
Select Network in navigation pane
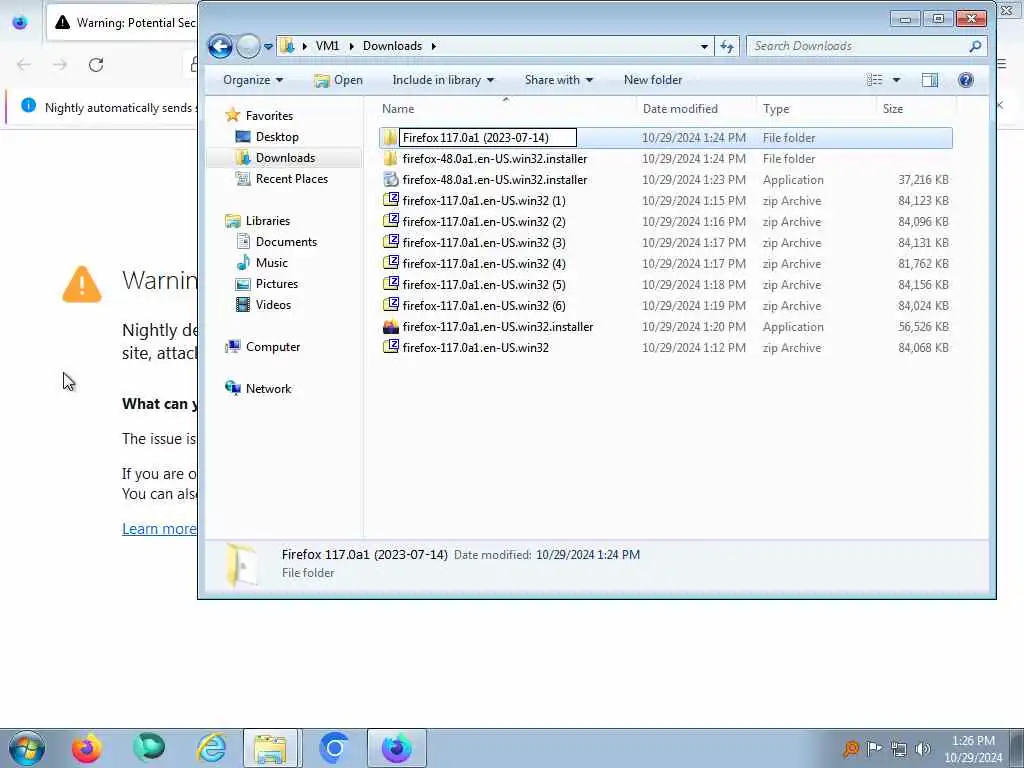[x=259, y=389]
